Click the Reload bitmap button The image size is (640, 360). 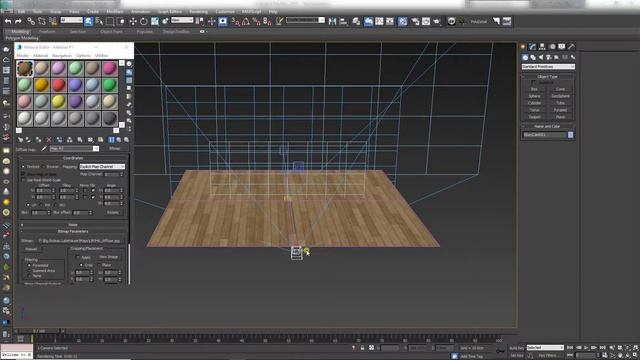[31, 249]
